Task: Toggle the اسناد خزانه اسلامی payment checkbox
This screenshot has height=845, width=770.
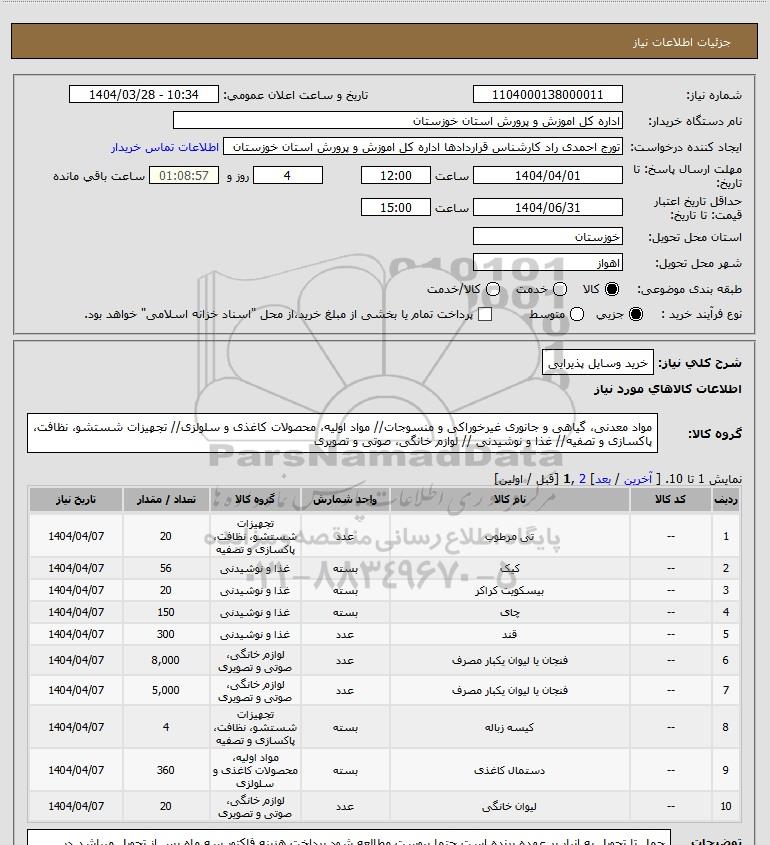Action: click(x=485, y=314)
